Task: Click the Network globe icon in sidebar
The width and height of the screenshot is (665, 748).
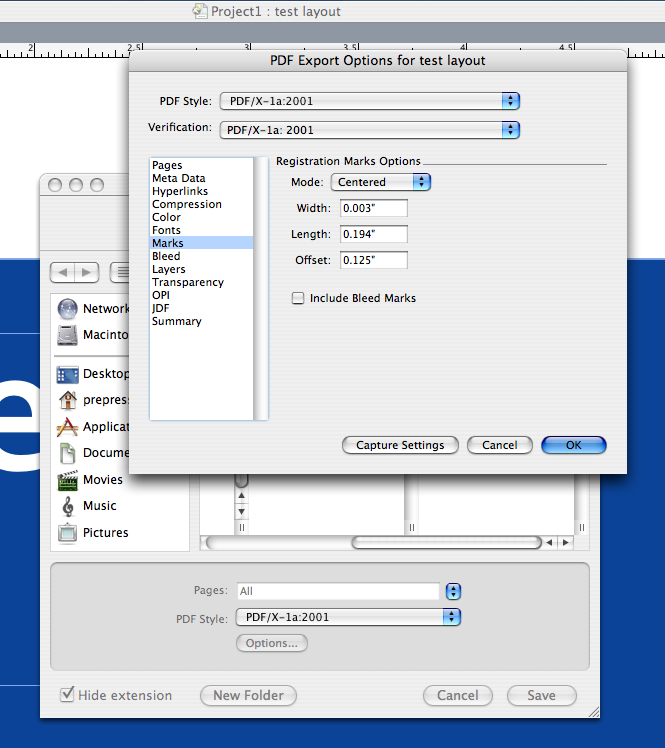Action: point(67,309)
